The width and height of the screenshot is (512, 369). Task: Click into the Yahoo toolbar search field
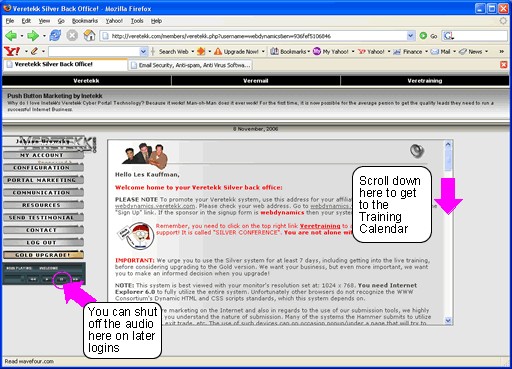[x=94, y=52]
